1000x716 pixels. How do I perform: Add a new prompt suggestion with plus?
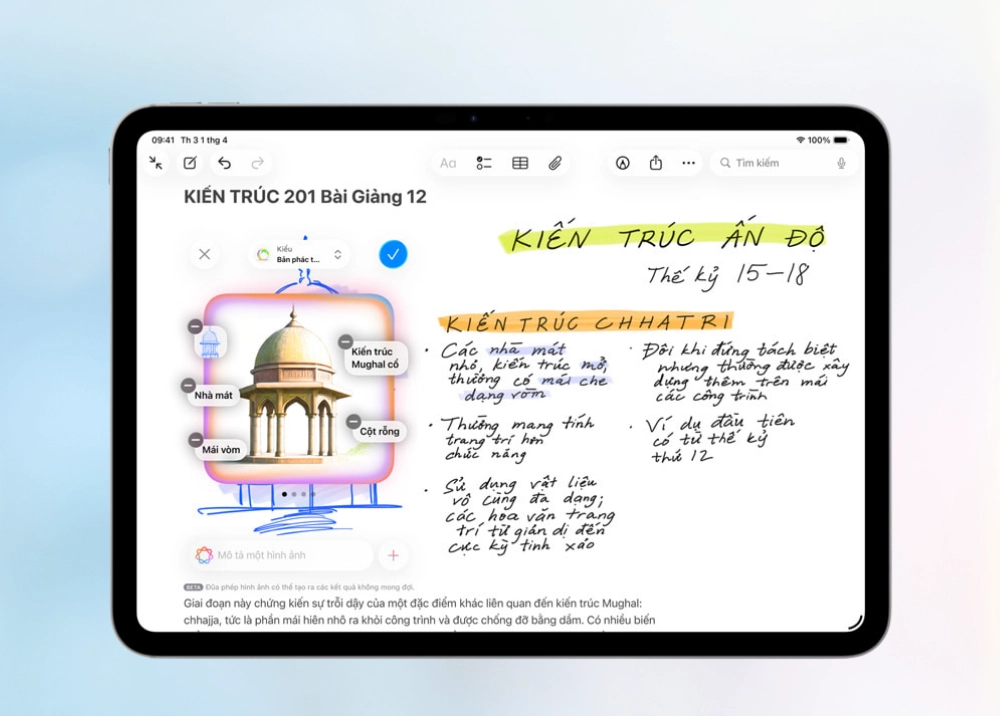392,555
